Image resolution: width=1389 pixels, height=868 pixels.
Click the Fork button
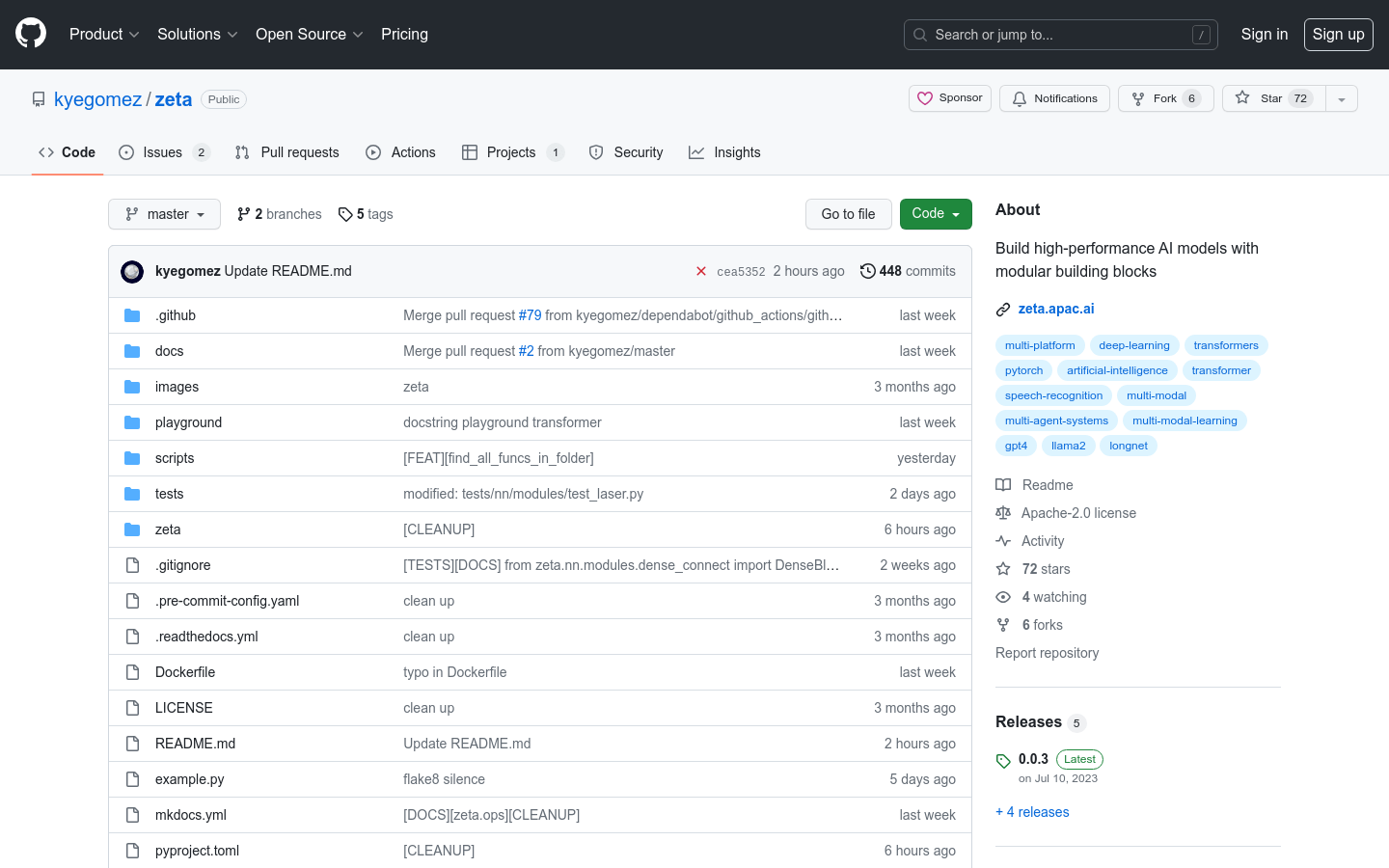[x=1166, y=98]
